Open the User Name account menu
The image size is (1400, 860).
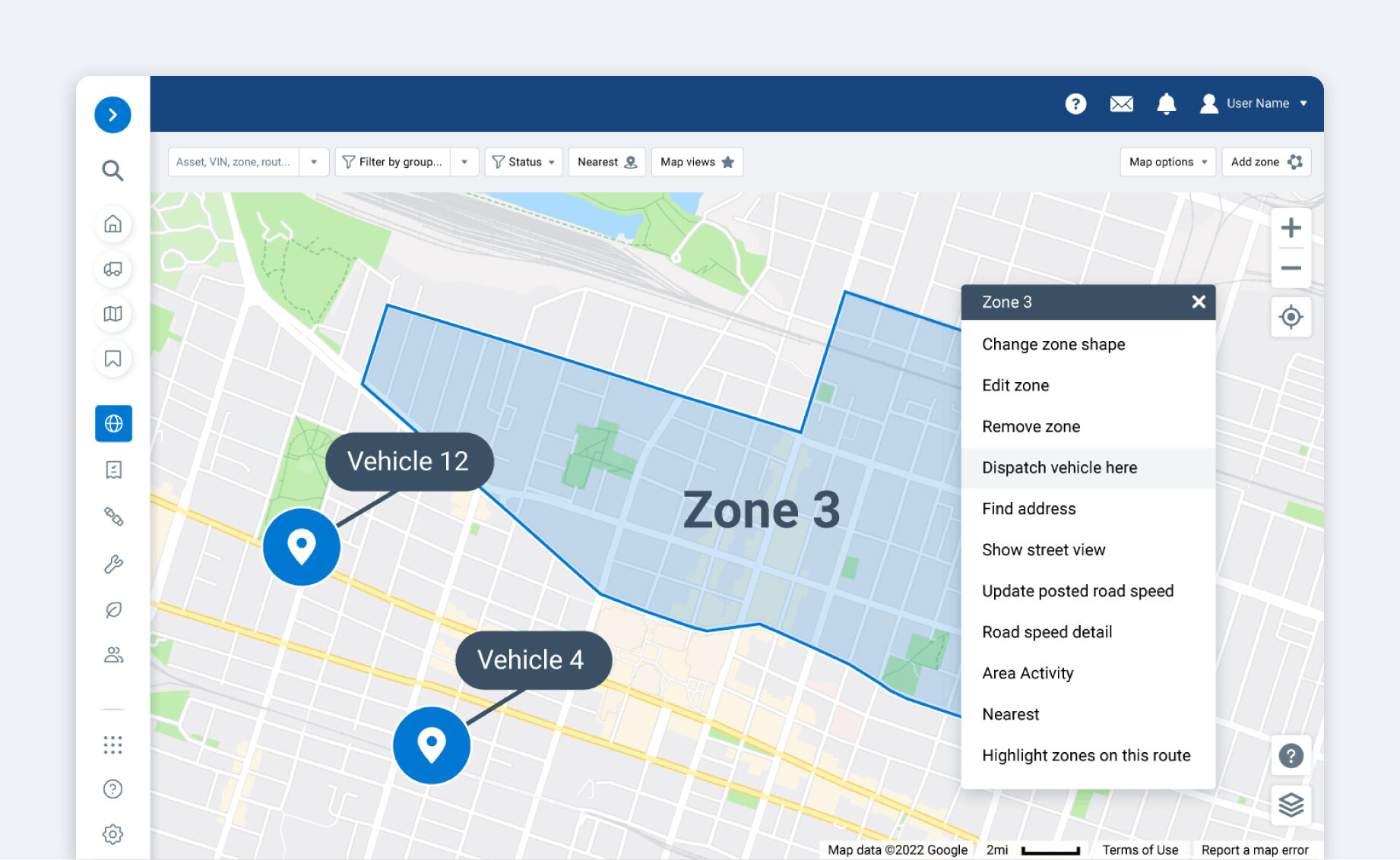1253,103
